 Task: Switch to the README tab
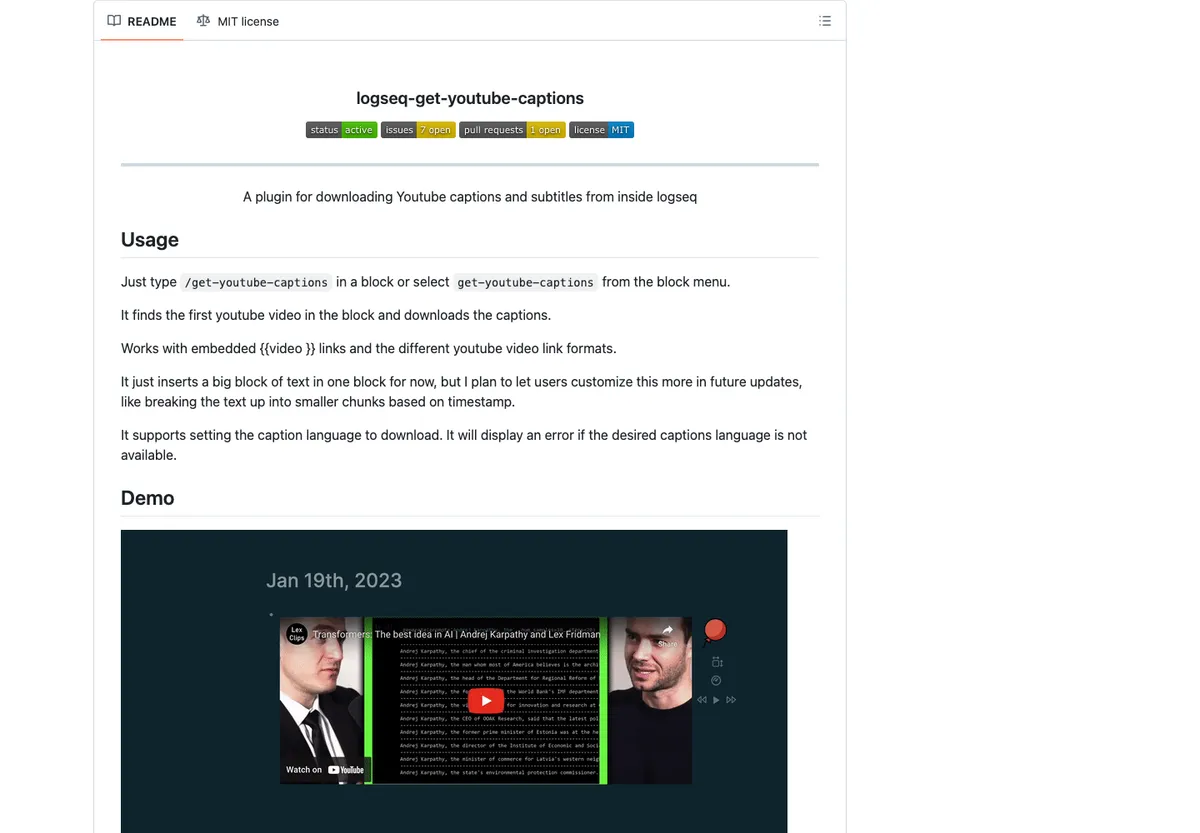click(x=142, y=21)
